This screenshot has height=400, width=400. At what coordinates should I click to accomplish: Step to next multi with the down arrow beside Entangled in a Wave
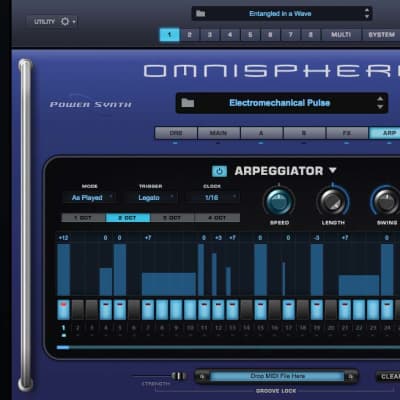click(367, 17)
